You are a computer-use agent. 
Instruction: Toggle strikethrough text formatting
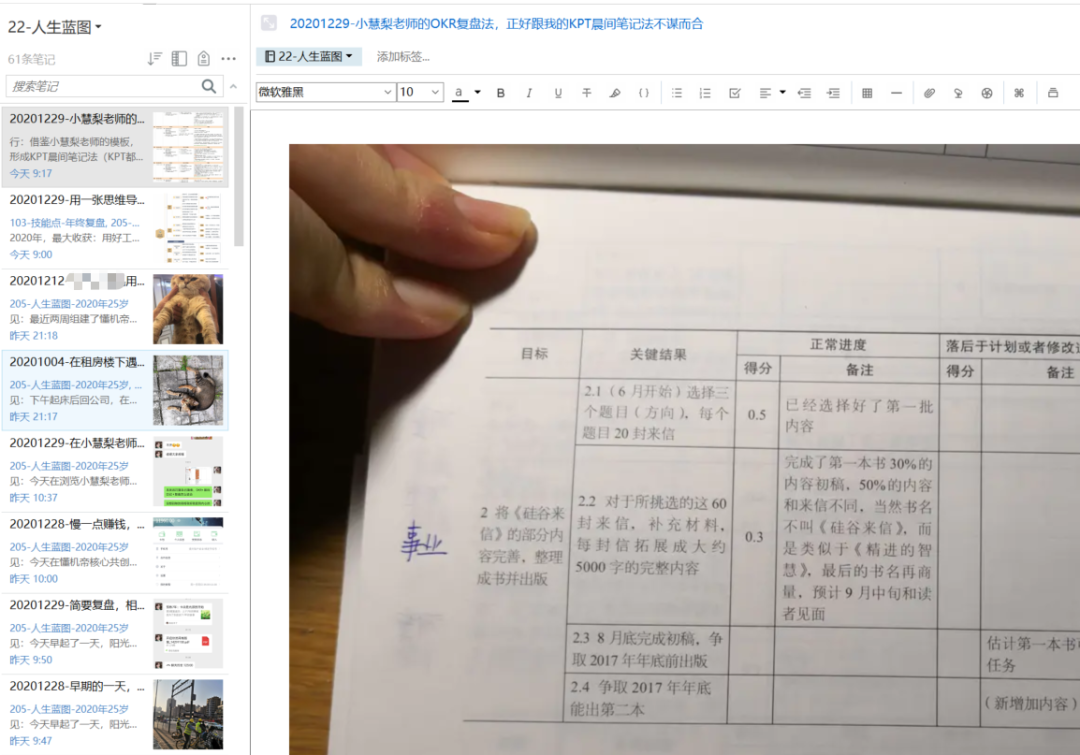587,93
